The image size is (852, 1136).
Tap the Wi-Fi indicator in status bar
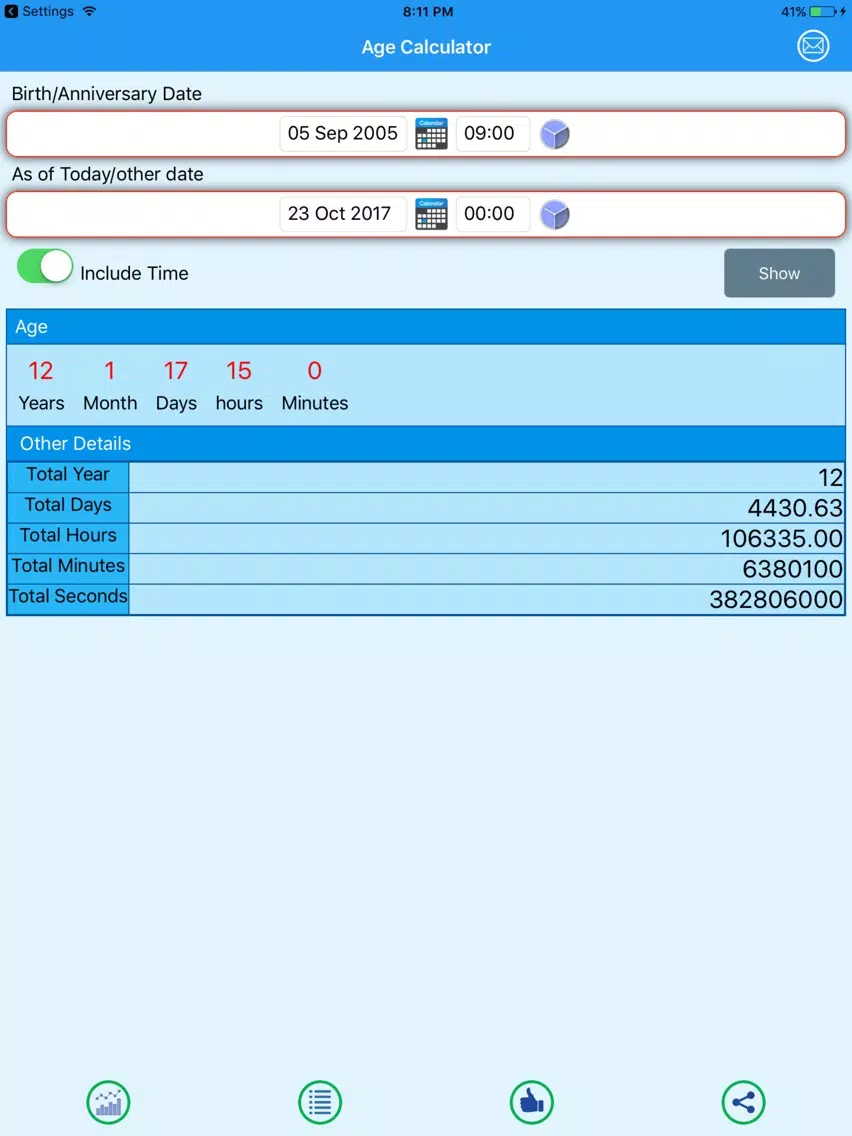pos(89,12)
